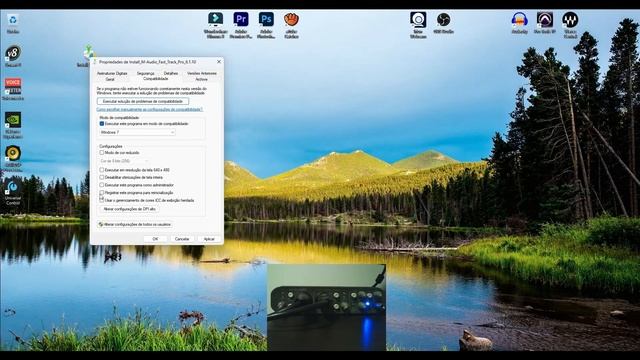Screen dimensions: 640x360
Task: Switch to the Geral tab
Action: pyautogui.click(x=110, y=79)
